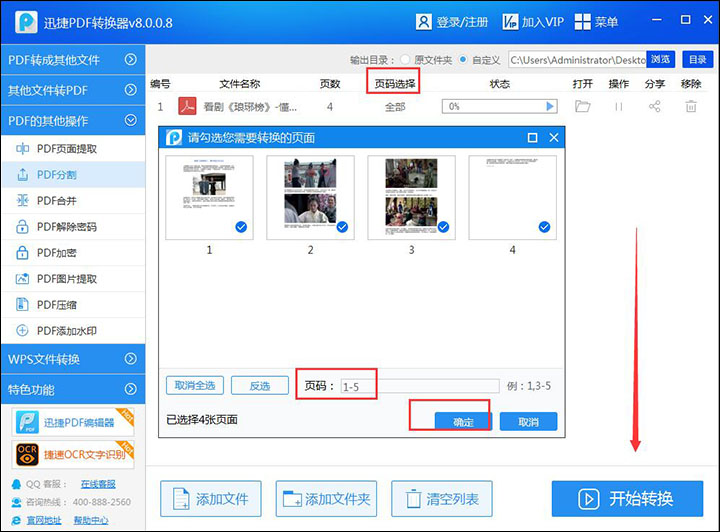Select the 自定义 radio button

pos(463,60)
